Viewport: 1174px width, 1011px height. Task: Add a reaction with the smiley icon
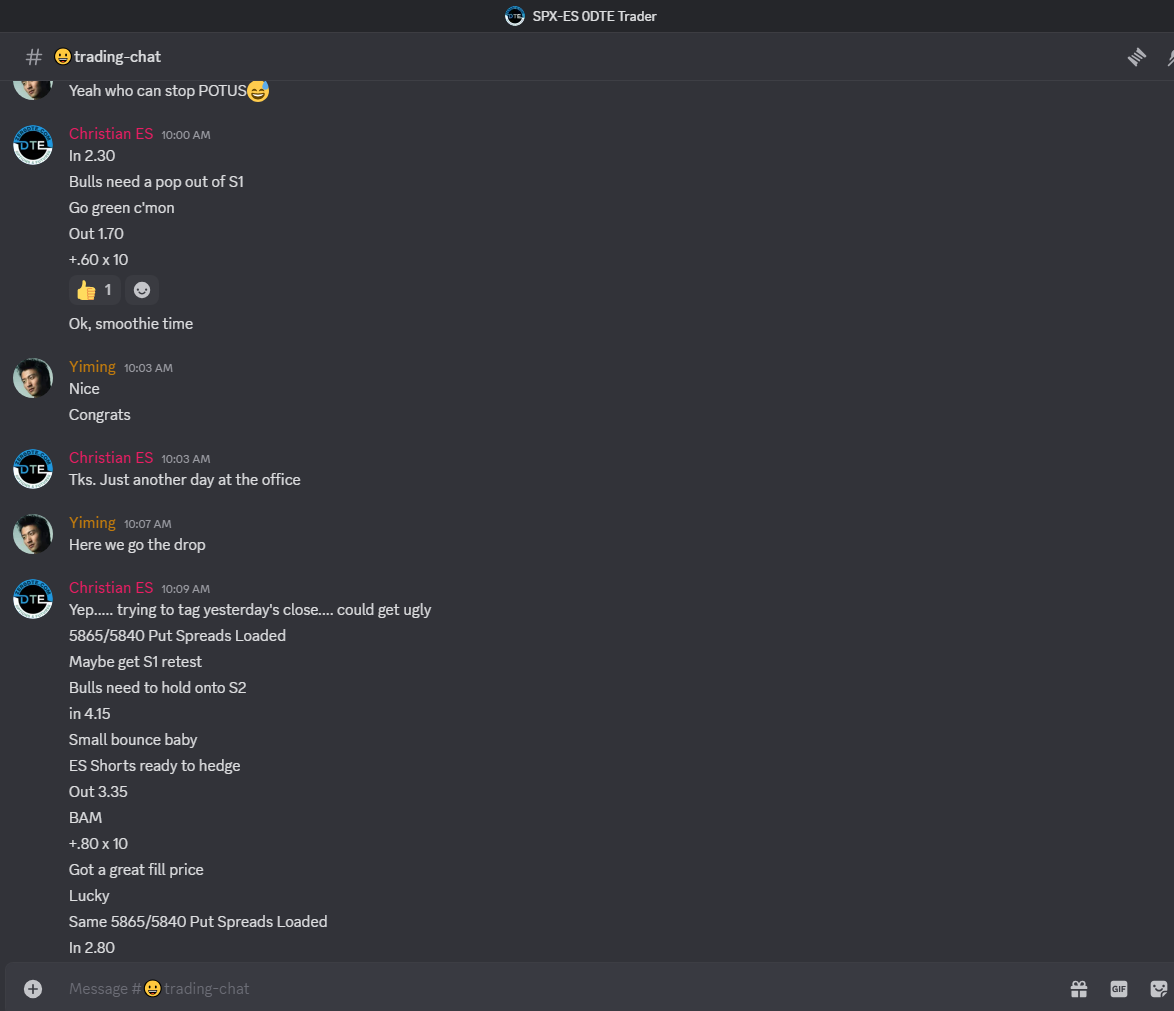click(142, 290)
